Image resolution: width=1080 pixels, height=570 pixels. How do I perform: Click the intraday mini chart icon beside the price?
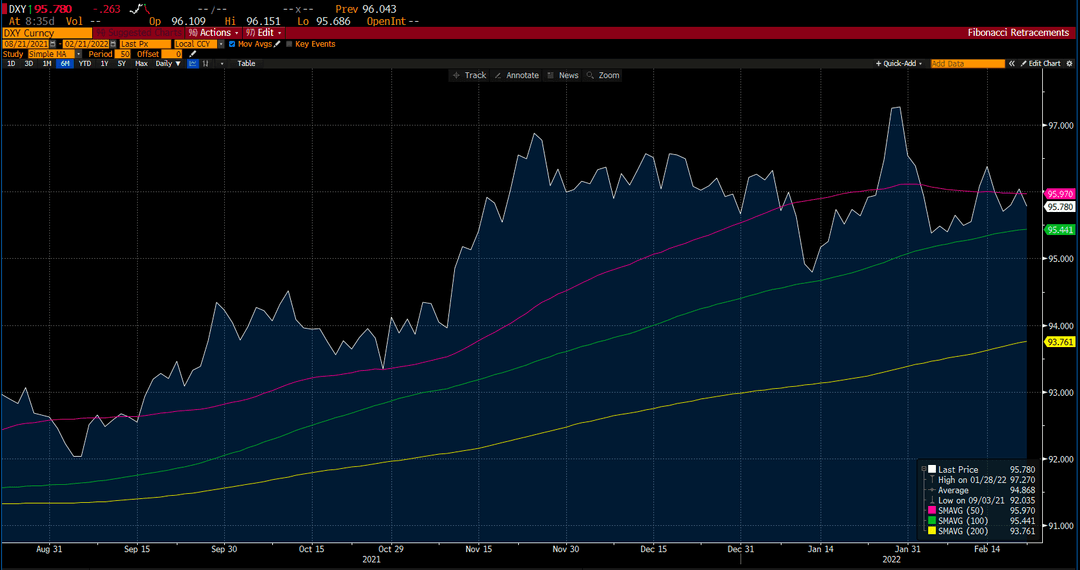tap(141, 9)
